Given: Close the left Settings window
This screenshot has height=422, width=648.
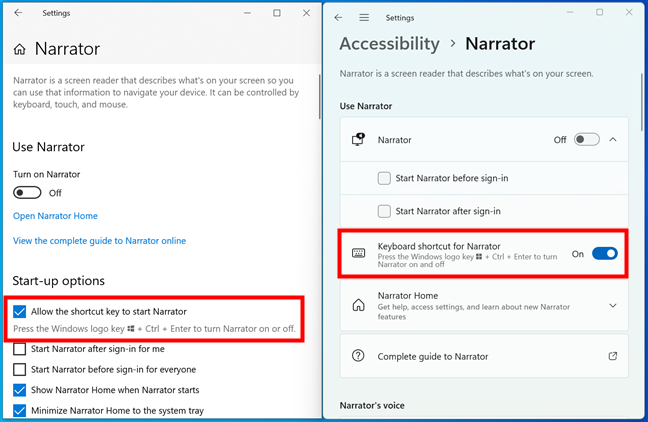Looking at the screenshot, I should tap(306, 13).
